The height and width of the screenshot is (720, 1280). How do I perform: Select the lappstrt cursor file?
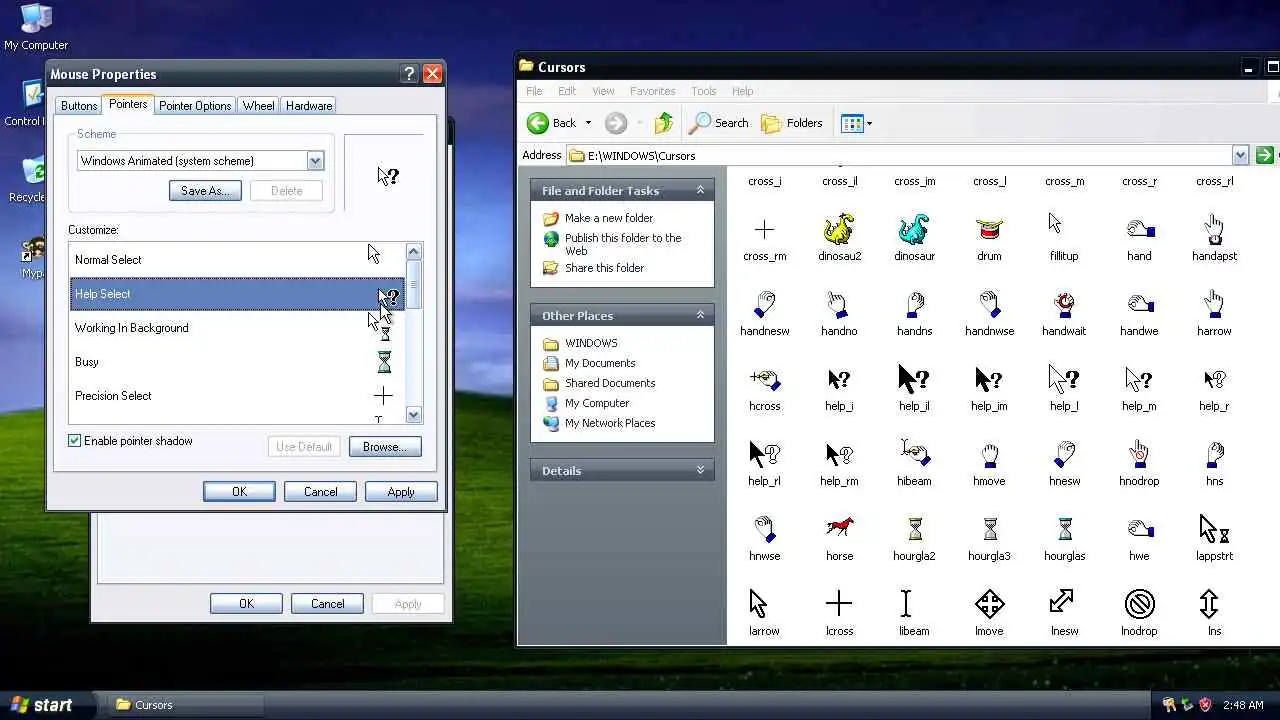(1214, 530)
